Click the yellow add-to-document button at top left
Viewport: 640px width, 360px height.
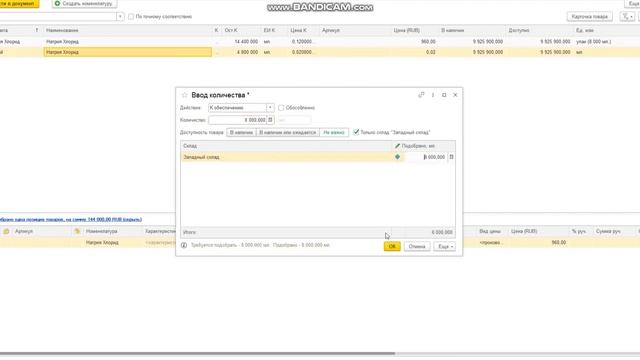point(19,4)
